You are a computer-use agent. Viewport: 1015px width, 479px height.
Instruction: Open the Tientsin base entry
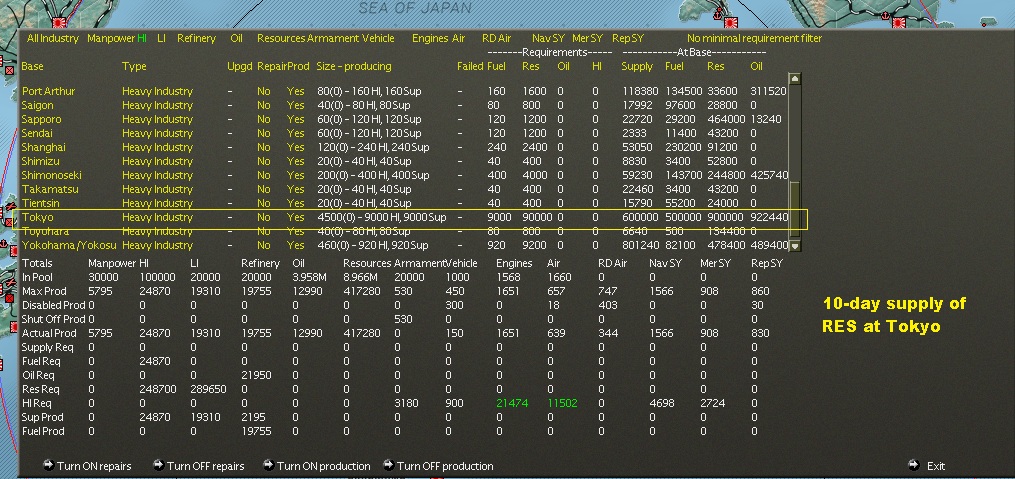pos(41,203)
